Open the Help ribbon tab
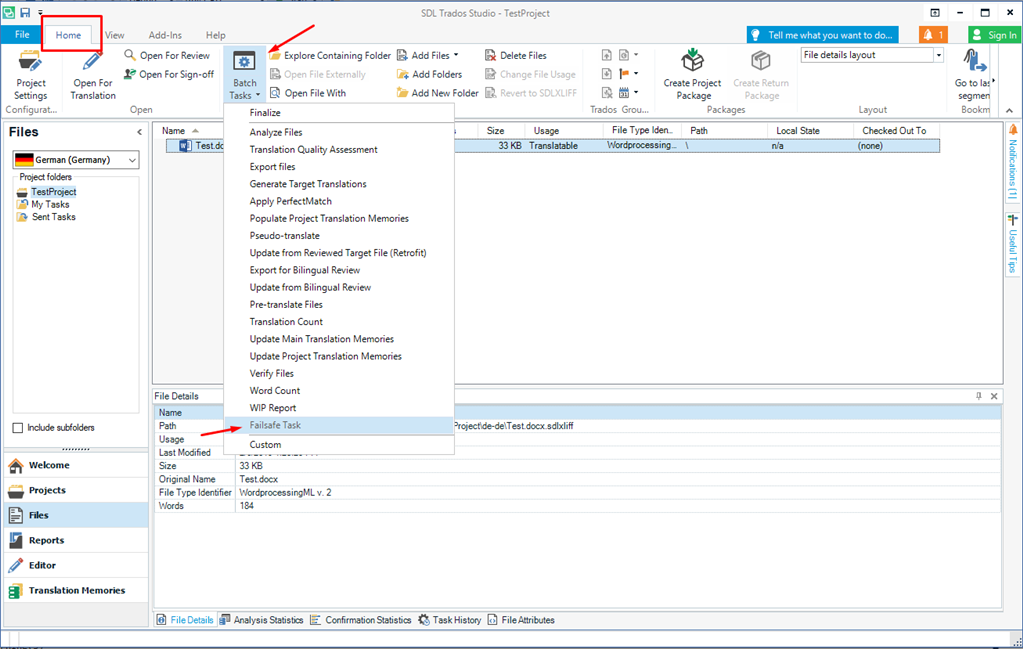This screenshot has height=649, width=1023. point(216,35)
